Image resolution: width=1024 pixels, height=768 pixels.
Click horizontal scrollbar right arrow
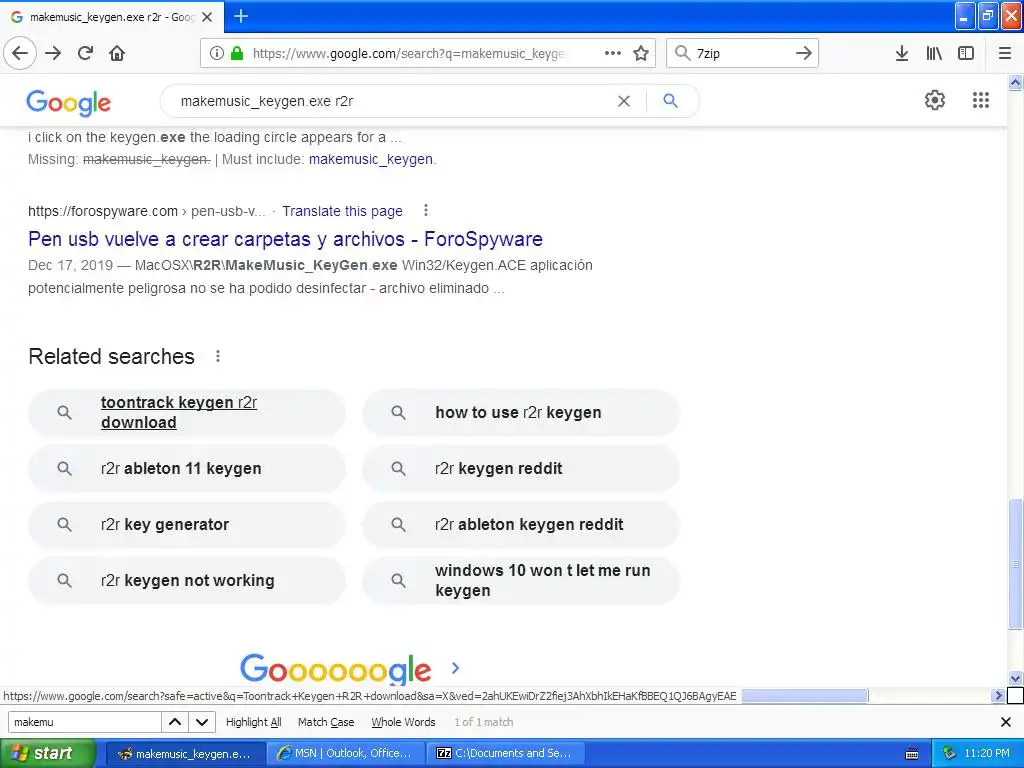(x=998, y=696)
